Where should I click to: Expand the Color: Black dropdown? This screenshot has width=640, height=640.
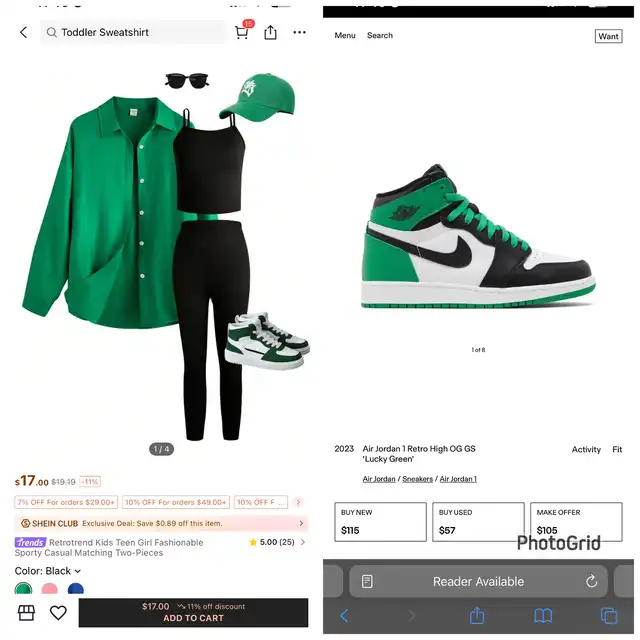coord(48,571)
